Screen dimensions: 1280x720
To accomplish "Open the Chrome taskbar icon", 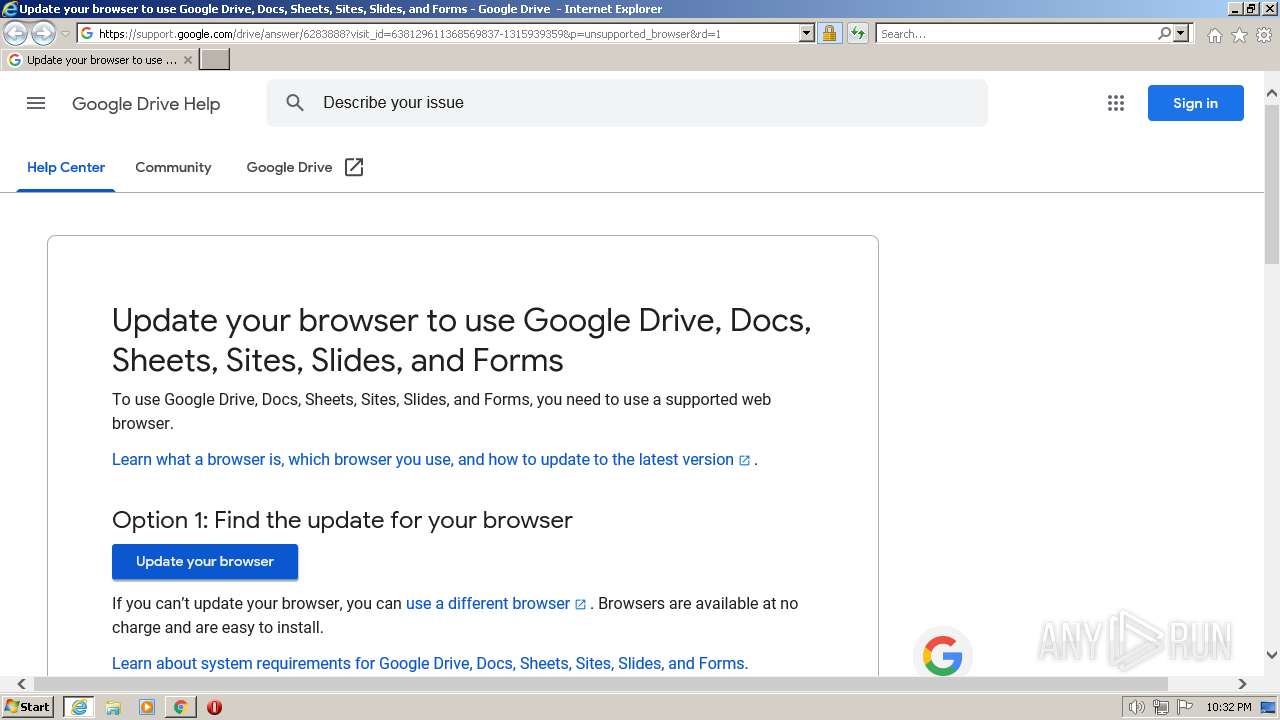I will (180, 707).
